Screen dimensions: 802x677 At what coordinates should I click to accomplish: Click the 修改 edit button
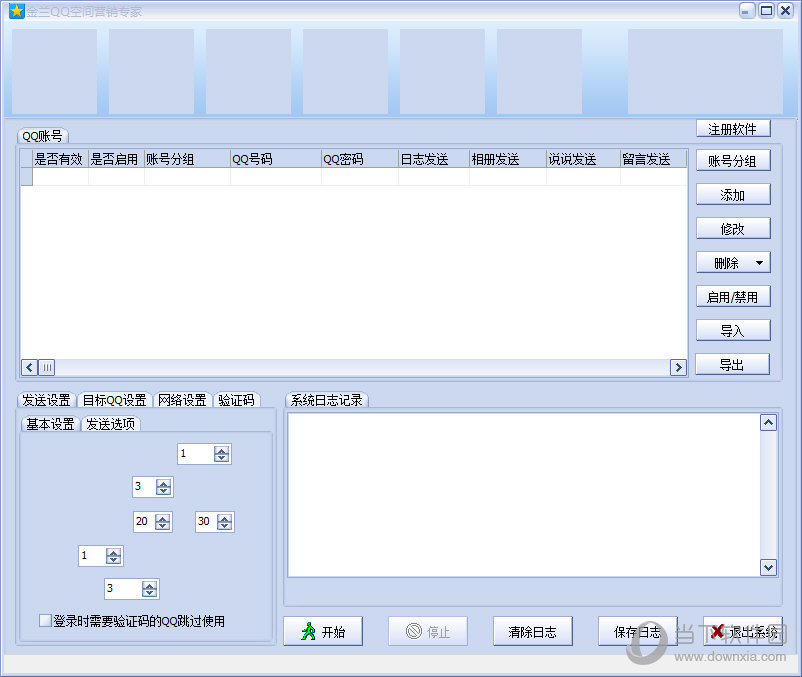click(733, 229)
